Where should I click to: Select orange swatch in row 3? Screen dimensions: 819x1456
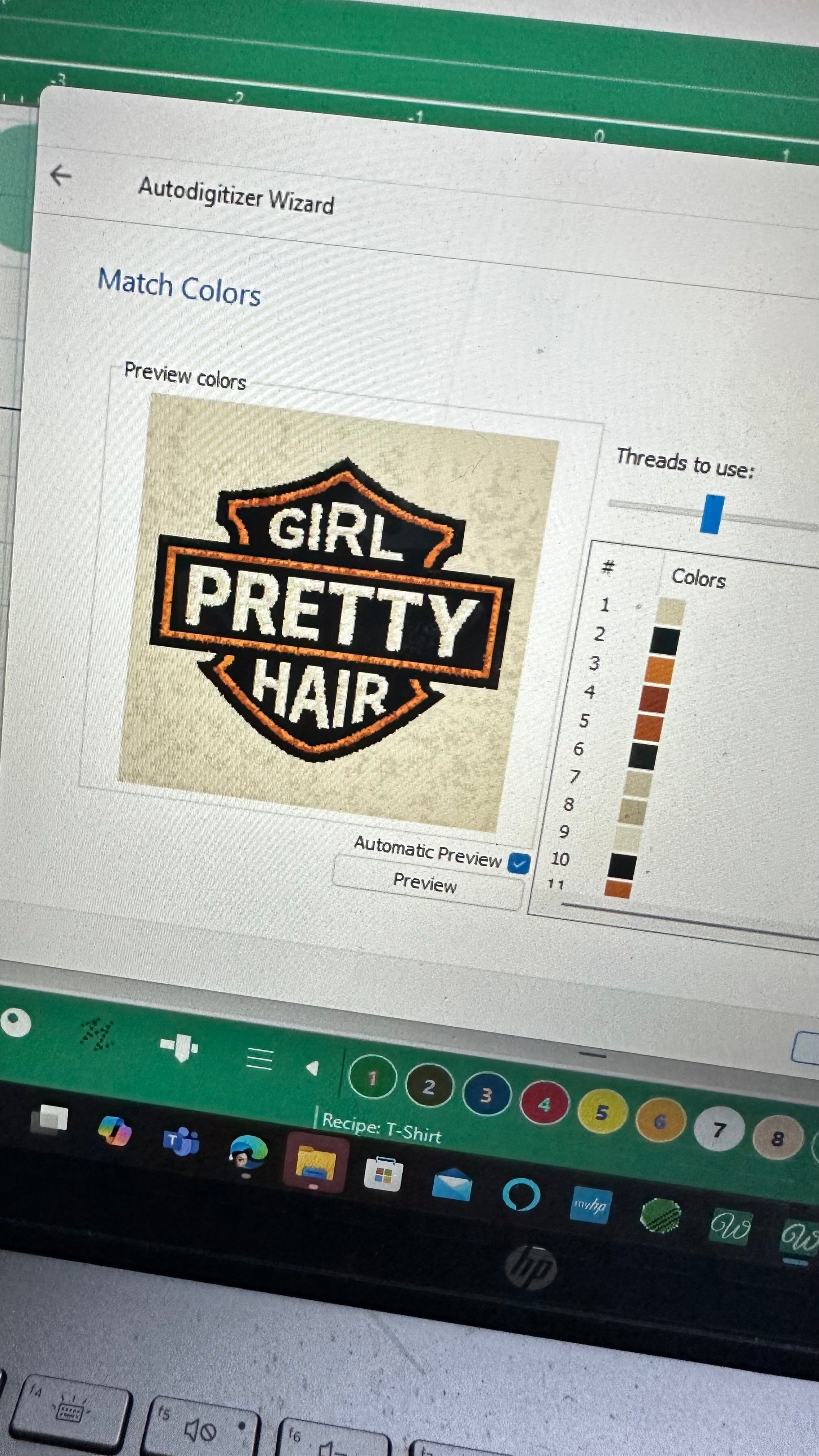point(660,670)
